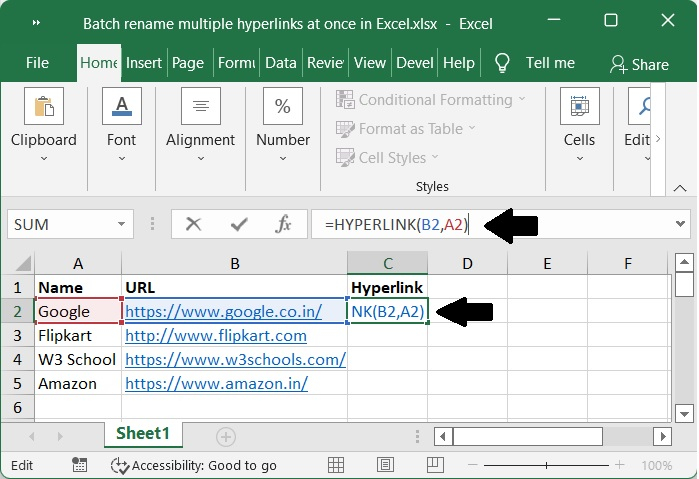Open the flipkart.com hyperlink
This screenshot has width=699, height=479.
click(216, 336)
